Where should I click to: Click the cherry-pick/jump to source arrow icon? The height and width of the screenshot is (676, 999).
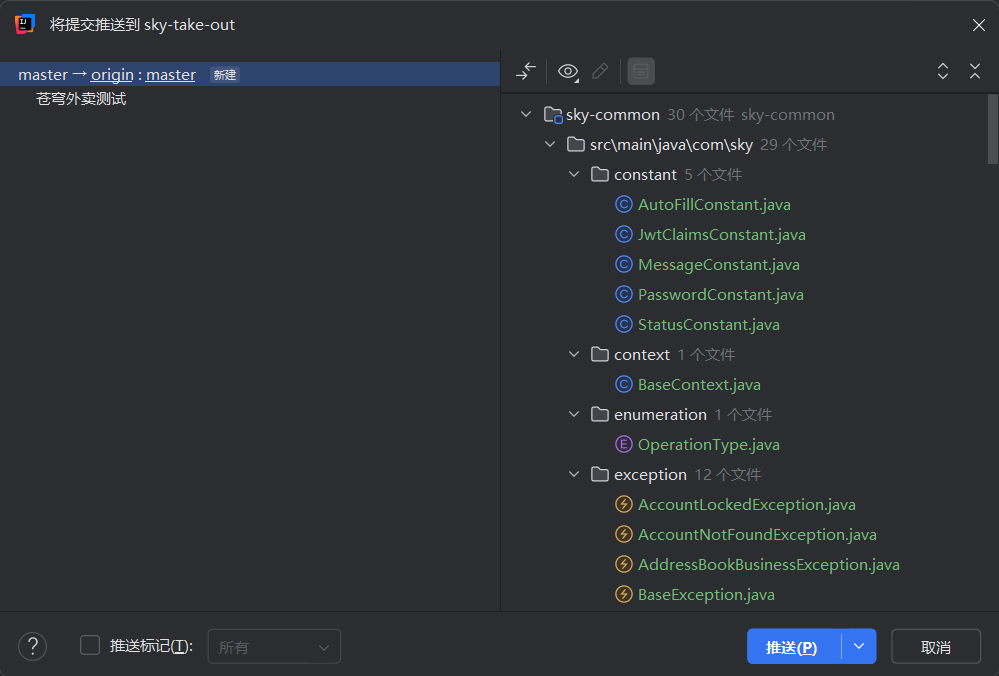click(x=526, y=71)
